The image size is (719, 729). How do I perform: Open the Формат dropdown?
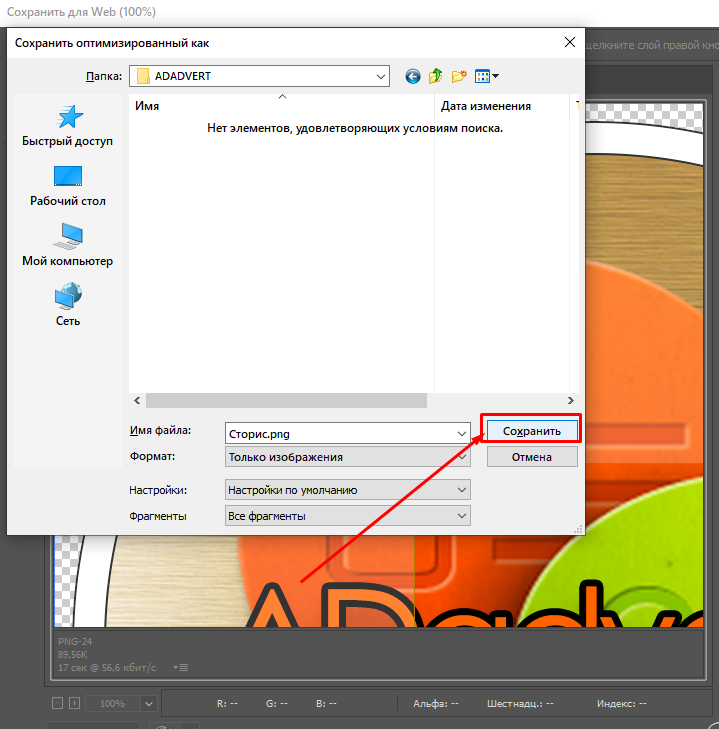pyautogui.click(x=347, y=457)
